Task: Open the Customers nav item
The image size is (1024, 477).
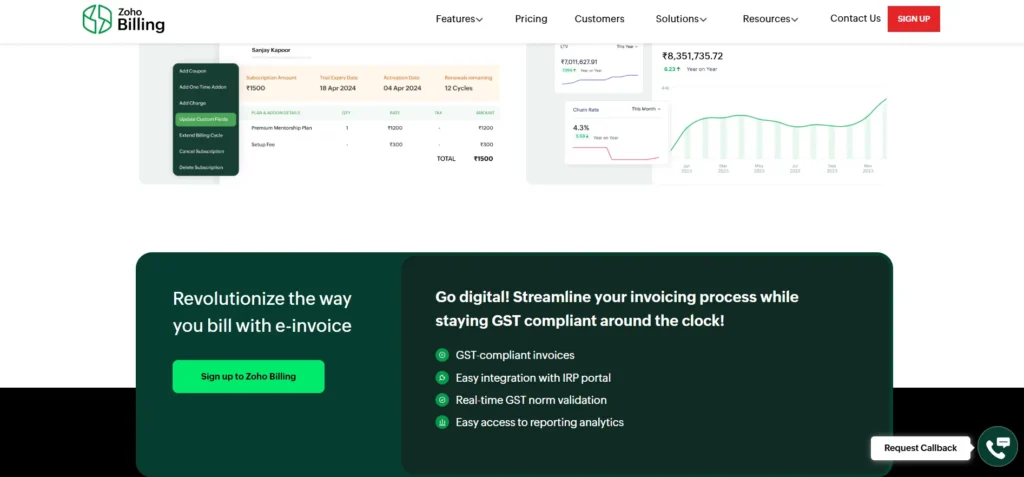Action: coord(599,19)
